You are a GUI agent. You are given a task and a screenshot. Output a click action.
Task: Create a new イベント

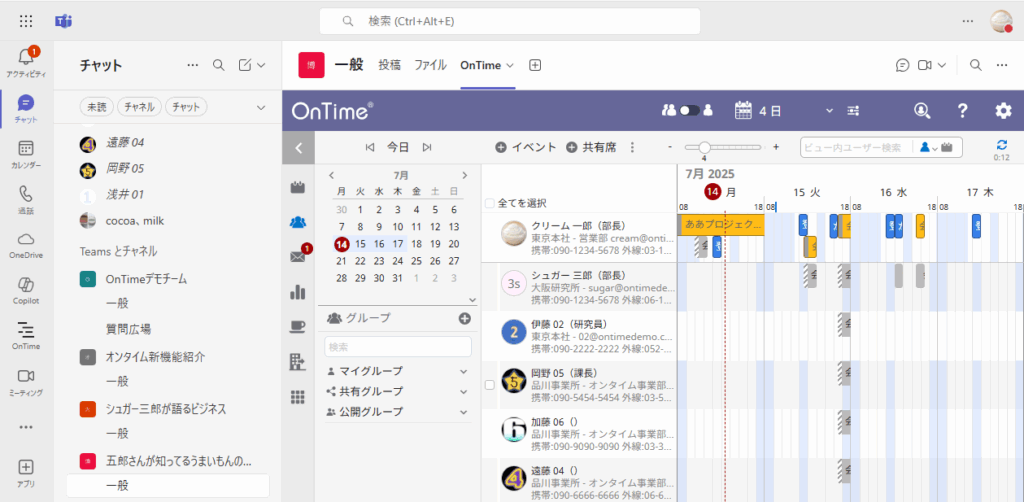click(x=526, y=148)
